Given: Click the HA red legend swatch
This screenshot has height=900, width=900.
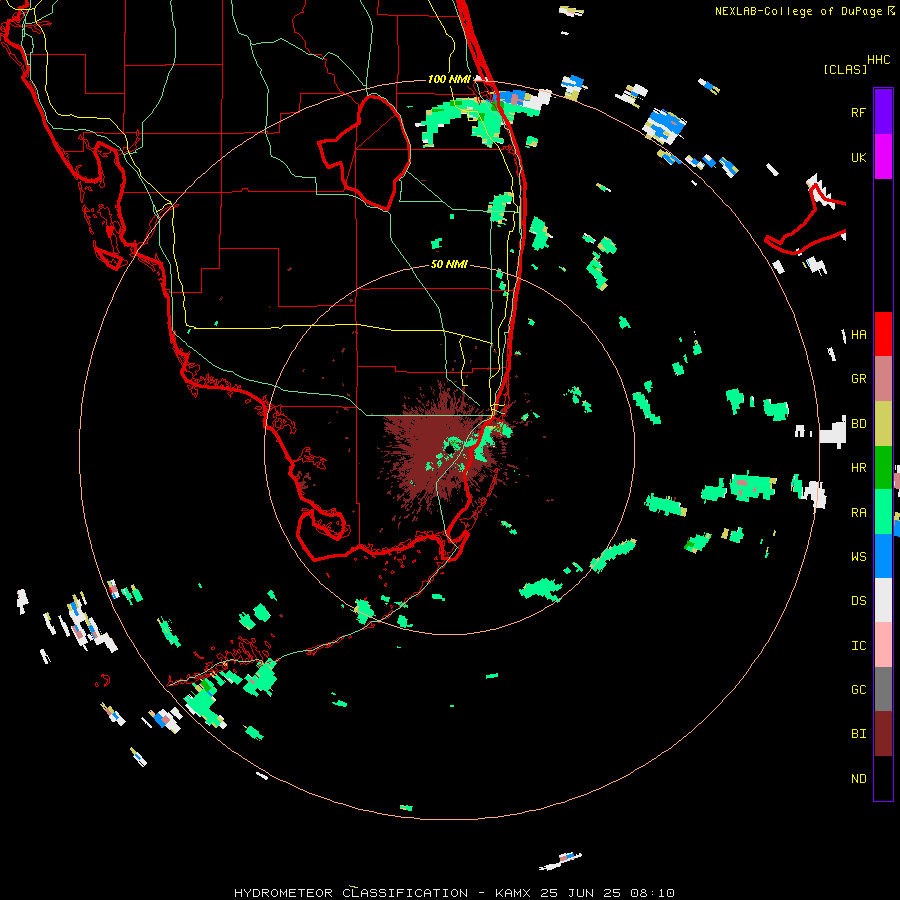Looking at the screenshot, I should pos(883,334).
